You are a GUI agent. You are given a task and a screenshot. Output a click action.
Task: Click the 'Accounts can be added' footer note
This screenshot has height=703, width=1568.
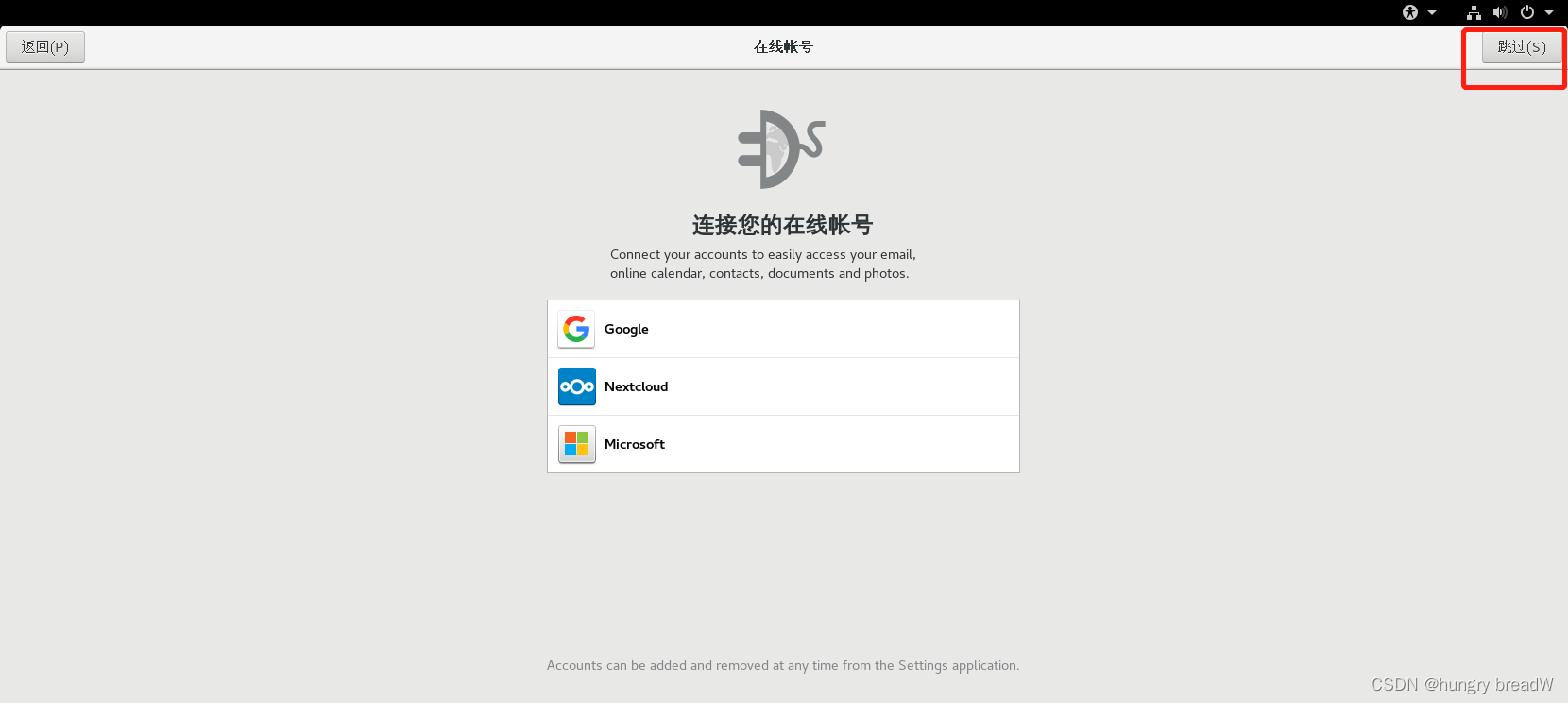pos(783,665)
